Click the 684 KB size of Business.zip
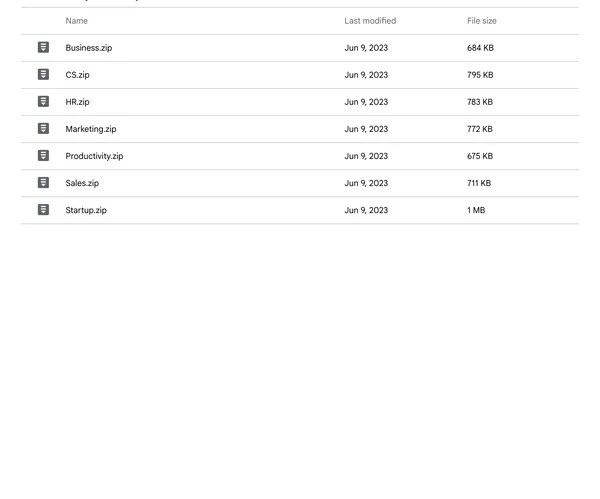 click(x=480, y=48)
